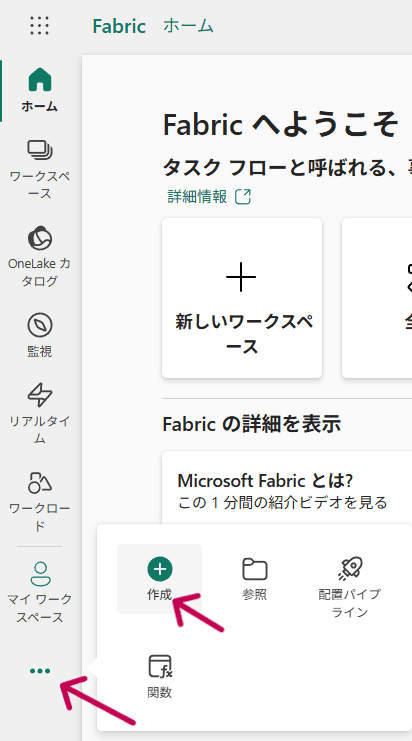Open the 詳細情報 link
This screenshot has width=412, height=741.
(197, 196)
